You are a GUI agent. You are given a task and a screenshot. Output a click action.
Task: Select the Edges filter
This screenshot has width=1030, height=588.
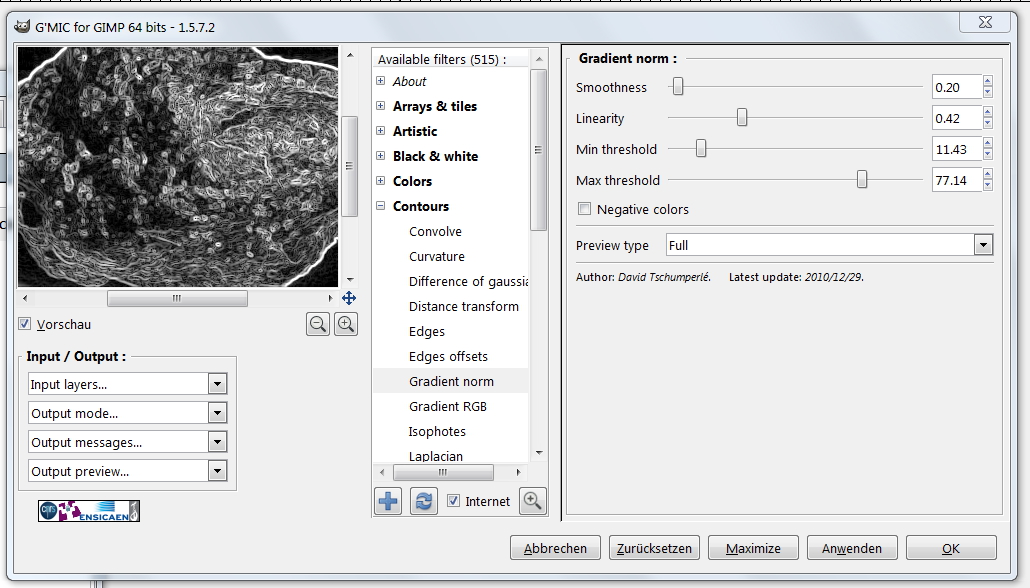point(427,331)
